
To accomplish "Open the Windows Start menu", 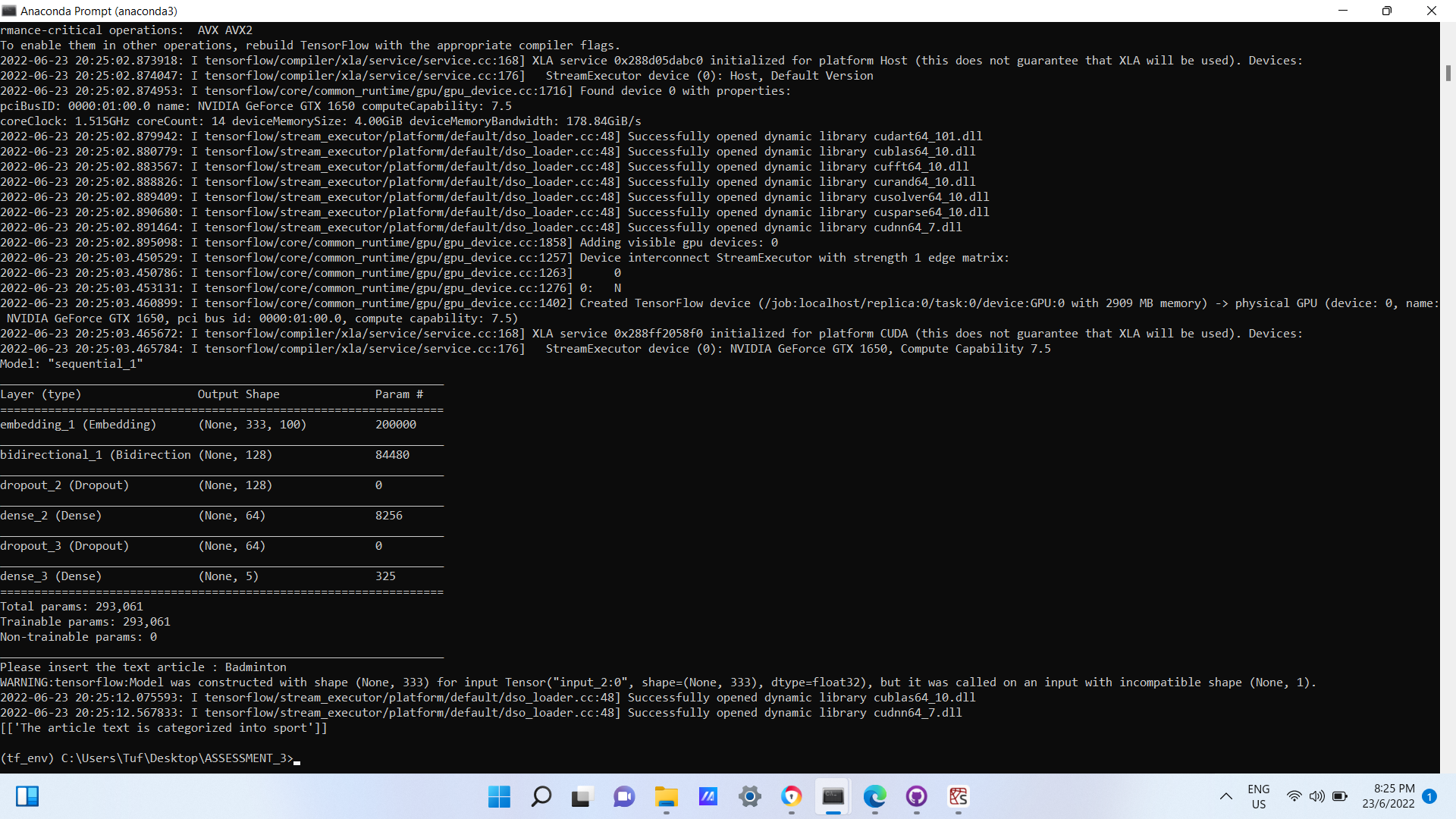I will (499, 796).
